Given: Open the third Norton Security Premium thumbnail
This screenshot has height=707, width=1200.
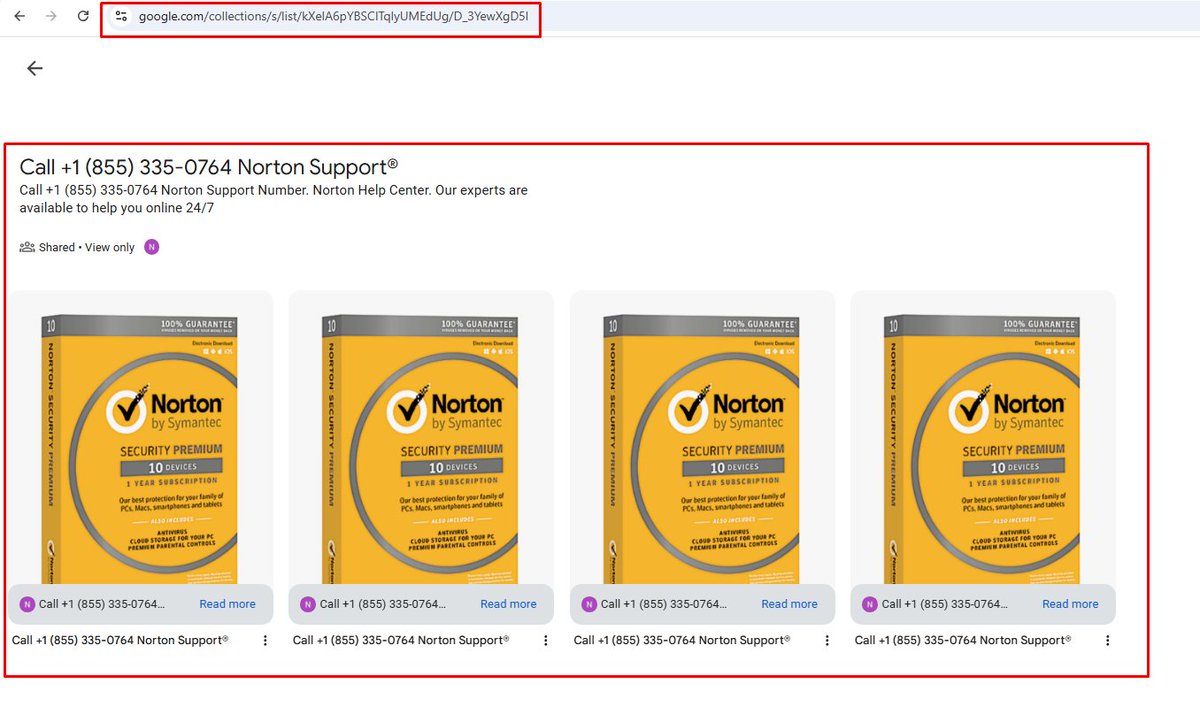Looking at the screenshot, I should pyautogui.click(x=702, y=437).
